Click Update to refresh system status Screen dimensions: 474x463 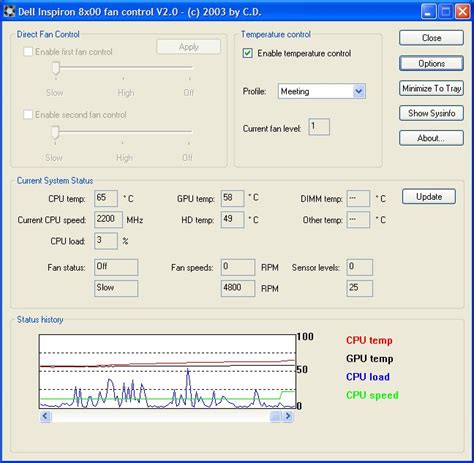[429, 197]
